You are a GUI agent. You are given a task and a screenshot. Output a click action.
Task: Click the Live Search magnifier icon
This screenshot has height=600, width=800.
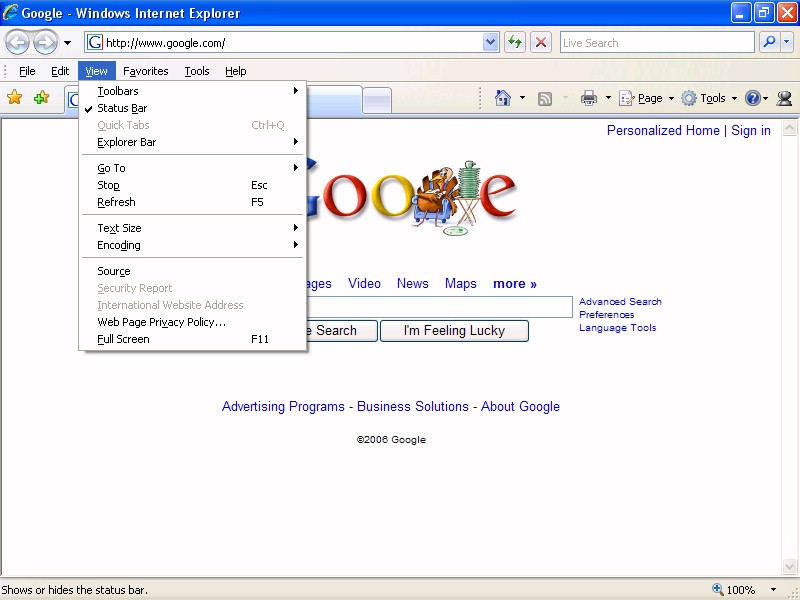(x=769, y=42)
